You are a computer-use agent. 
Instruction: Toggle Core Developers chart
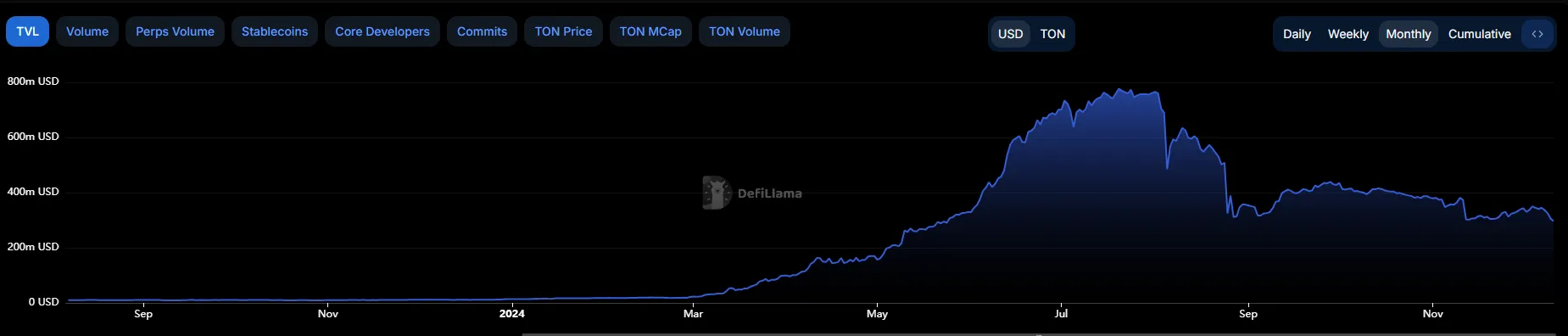click(382, 31)
